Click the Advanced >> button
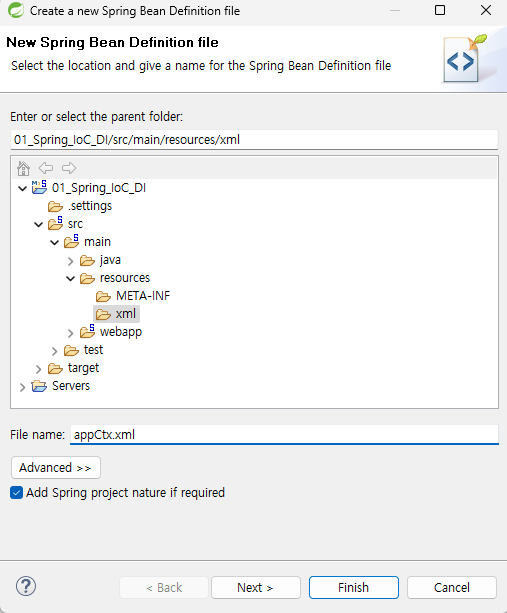507x613 pixels. click(56, 468)
